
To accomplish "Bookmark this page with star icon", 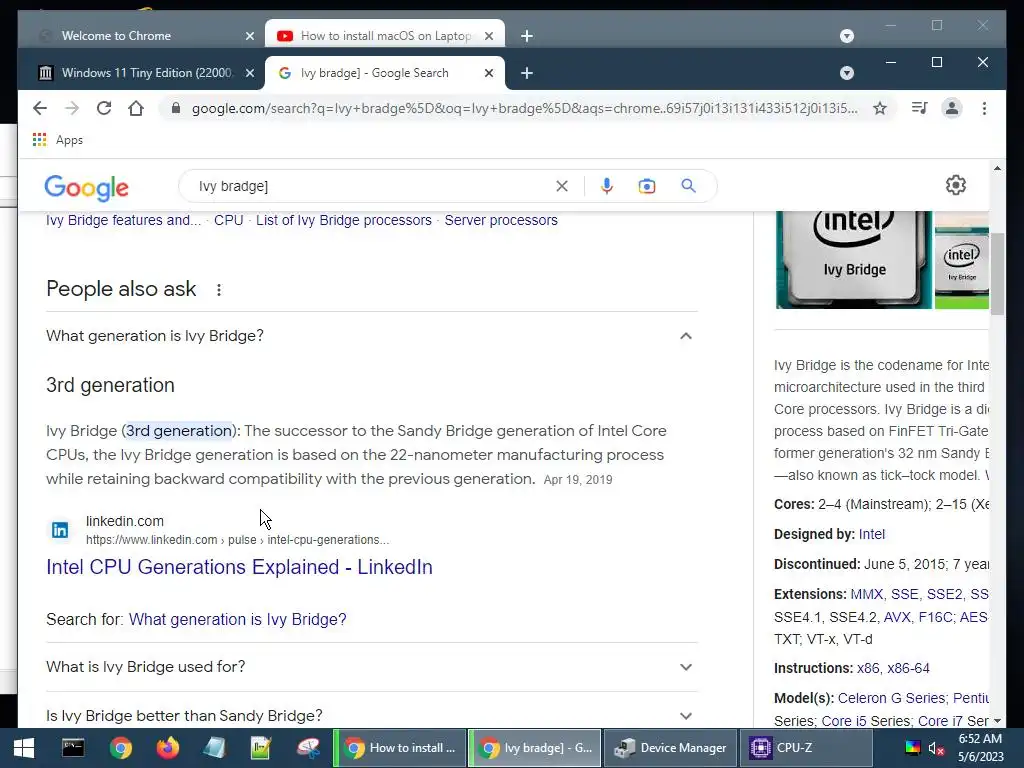I will [880, 108].
